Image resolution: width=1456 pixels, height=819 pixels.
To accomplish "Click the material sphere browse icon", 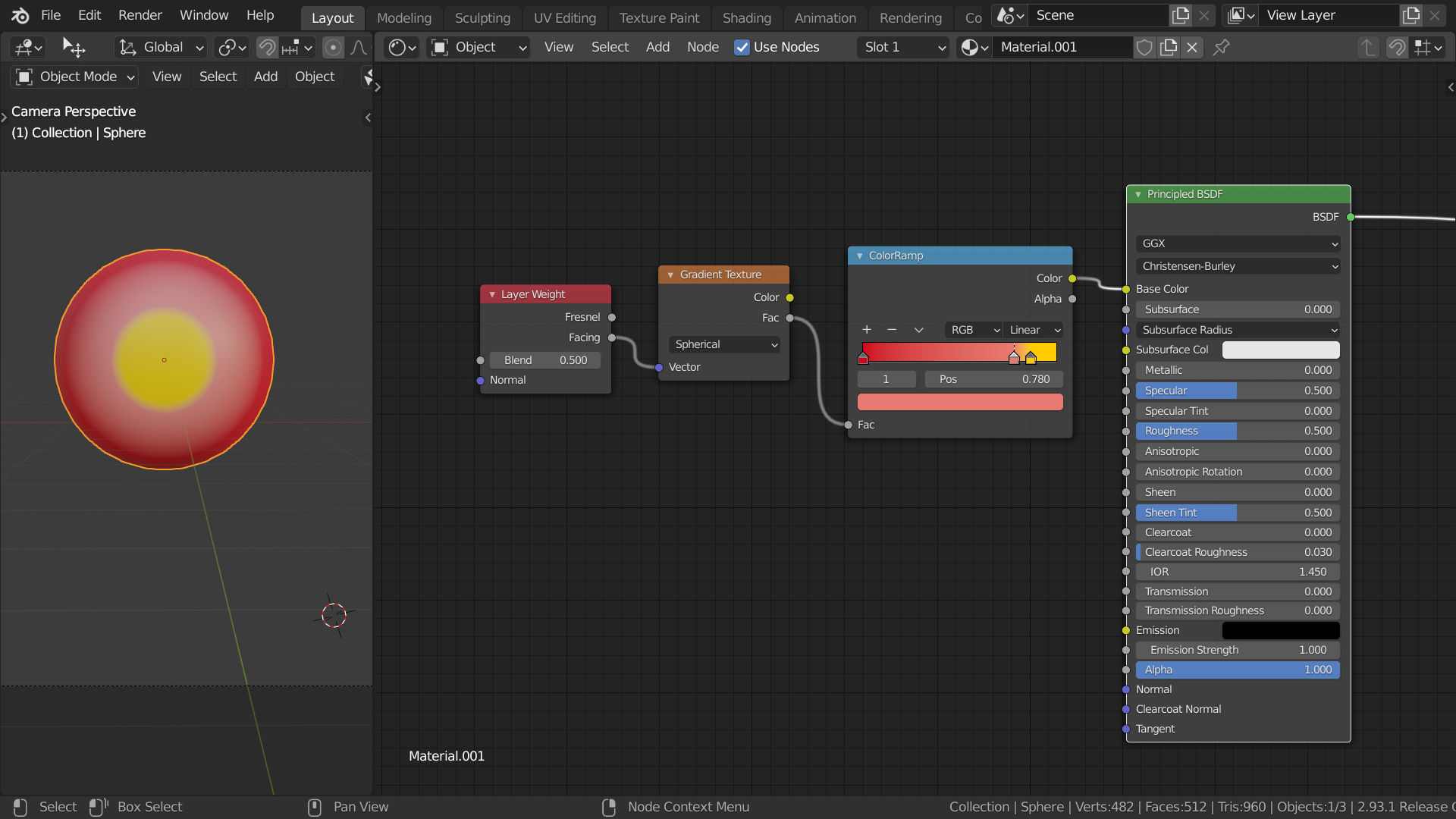I will tap(974, 48).
